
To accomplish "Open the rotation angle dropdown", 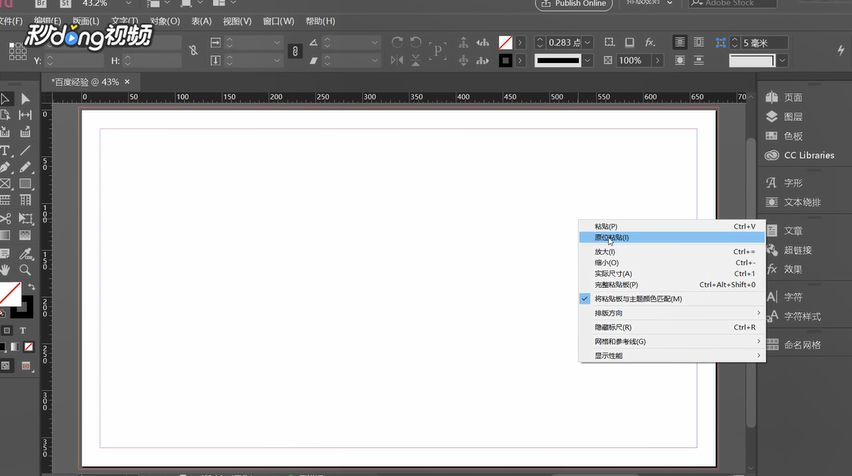I will coord(374,42).
